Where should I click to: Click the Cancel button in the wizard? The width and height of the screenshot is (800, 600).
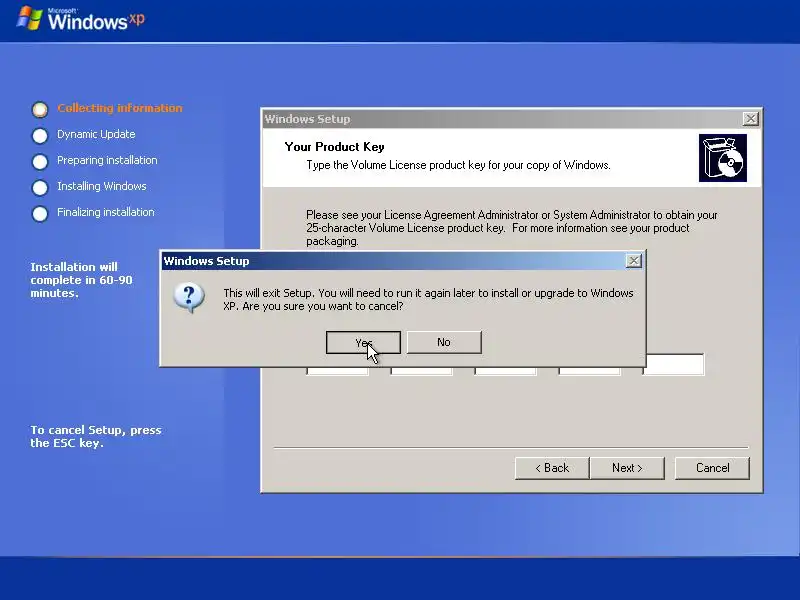[x=712, y=468]
